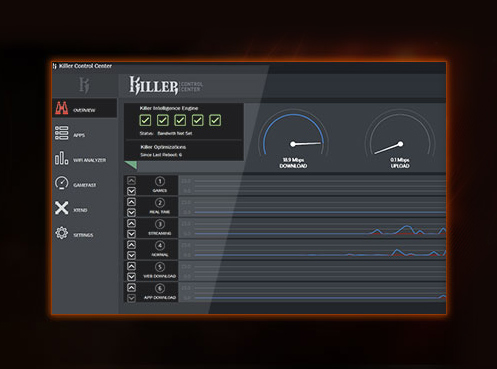Click the Streaming bandwidth graph
This screenshot has width=497, height=369.
point(313,228)
